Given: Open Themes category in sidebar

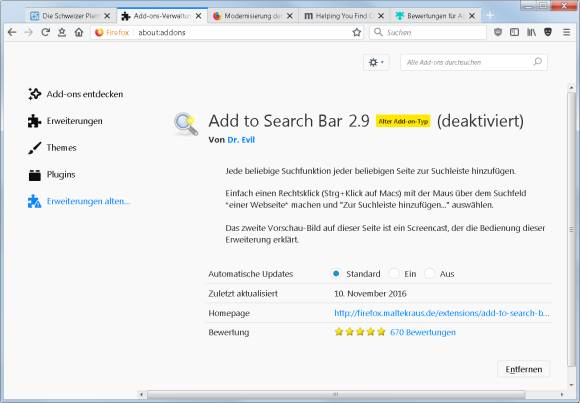Looking at the screenshot, I should [x=53, y=148].
